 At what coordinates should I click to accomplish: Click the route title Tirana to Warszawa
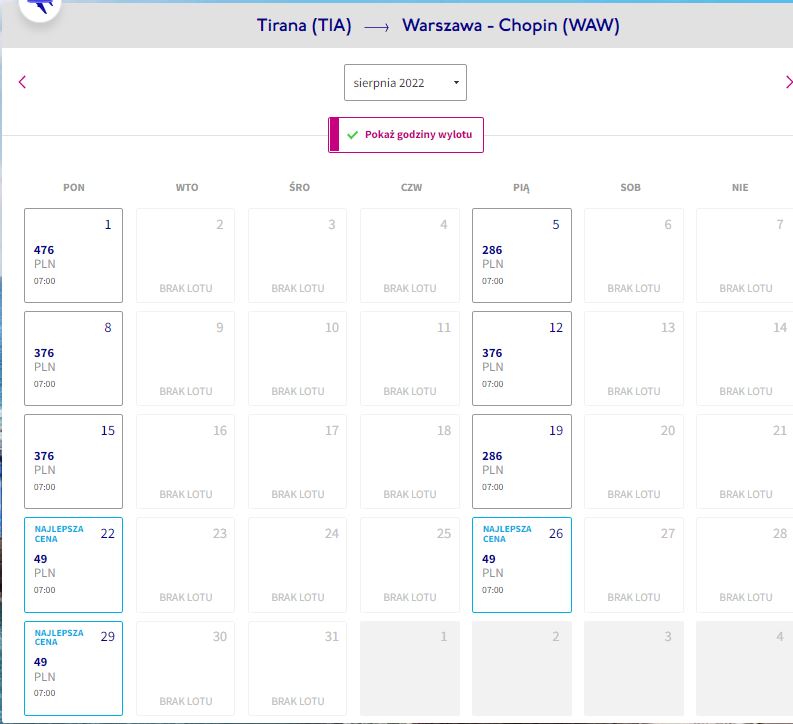coord(438,25)
